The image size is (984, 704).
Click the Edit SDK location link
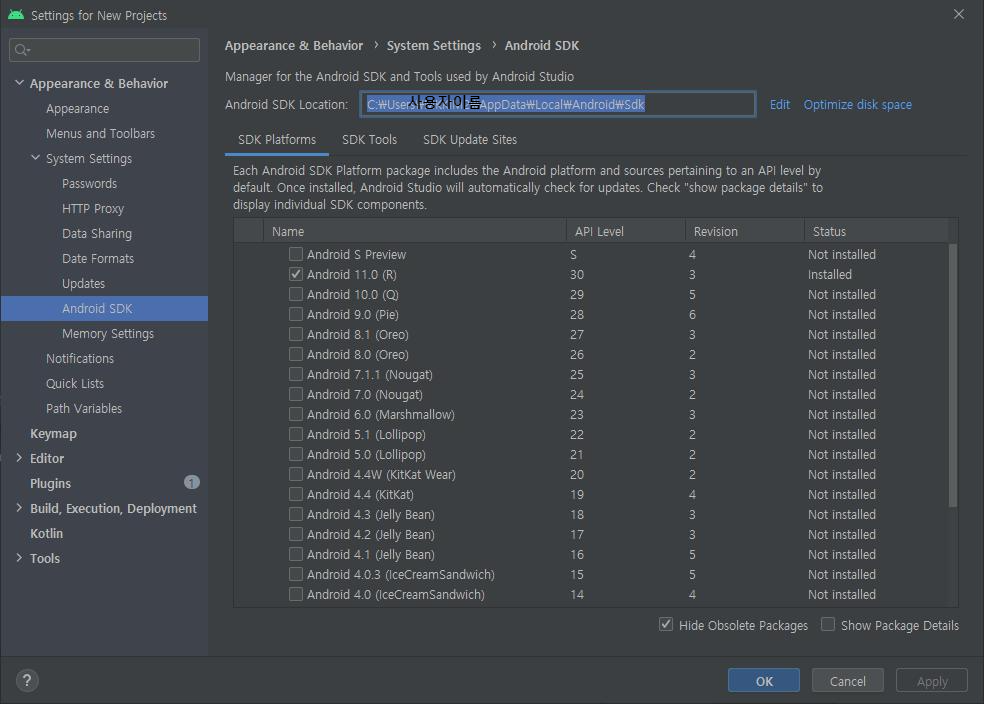pos(779,105)
